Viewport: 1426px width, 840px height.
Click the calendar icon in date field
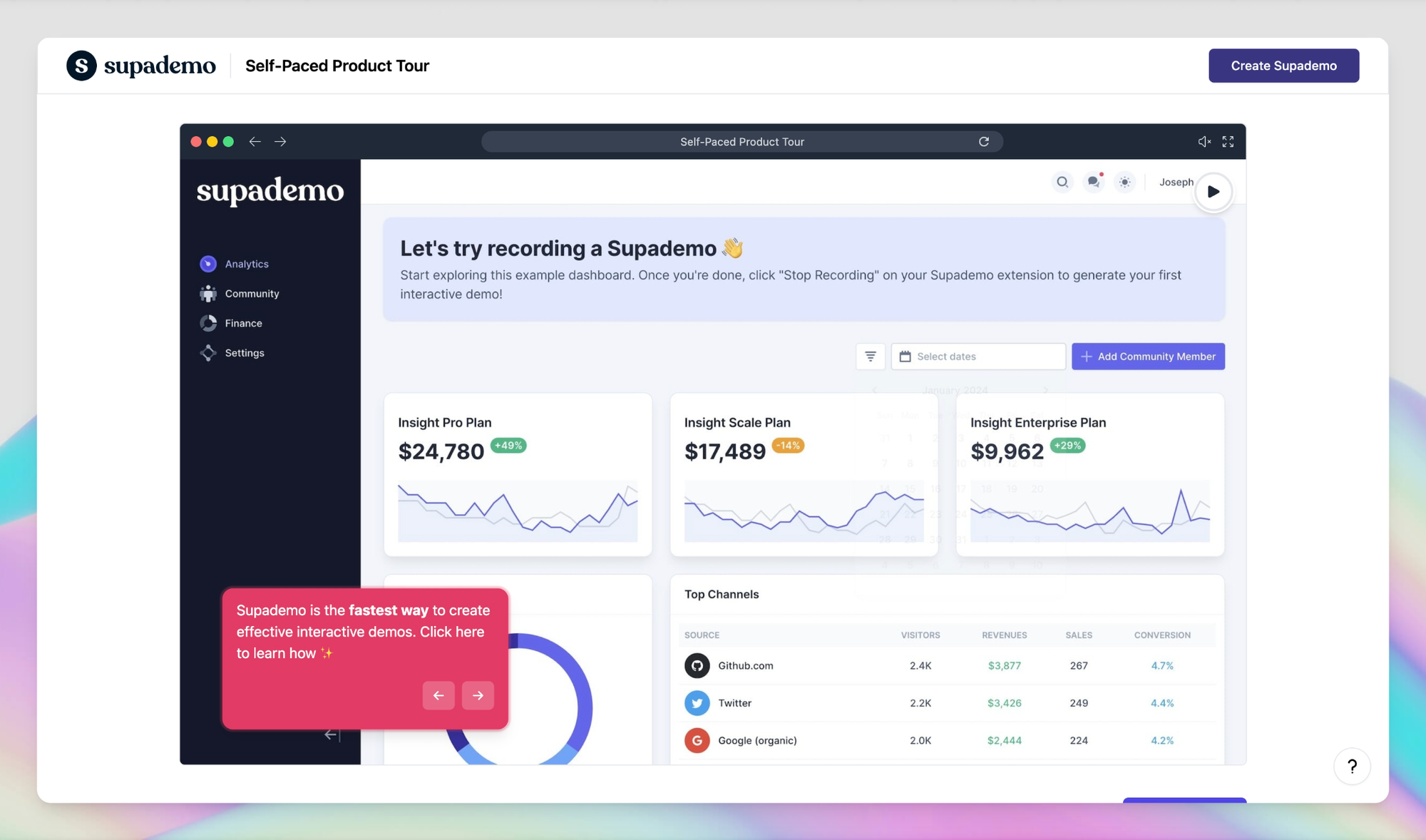pyautogui.click(x=906, y=357)
